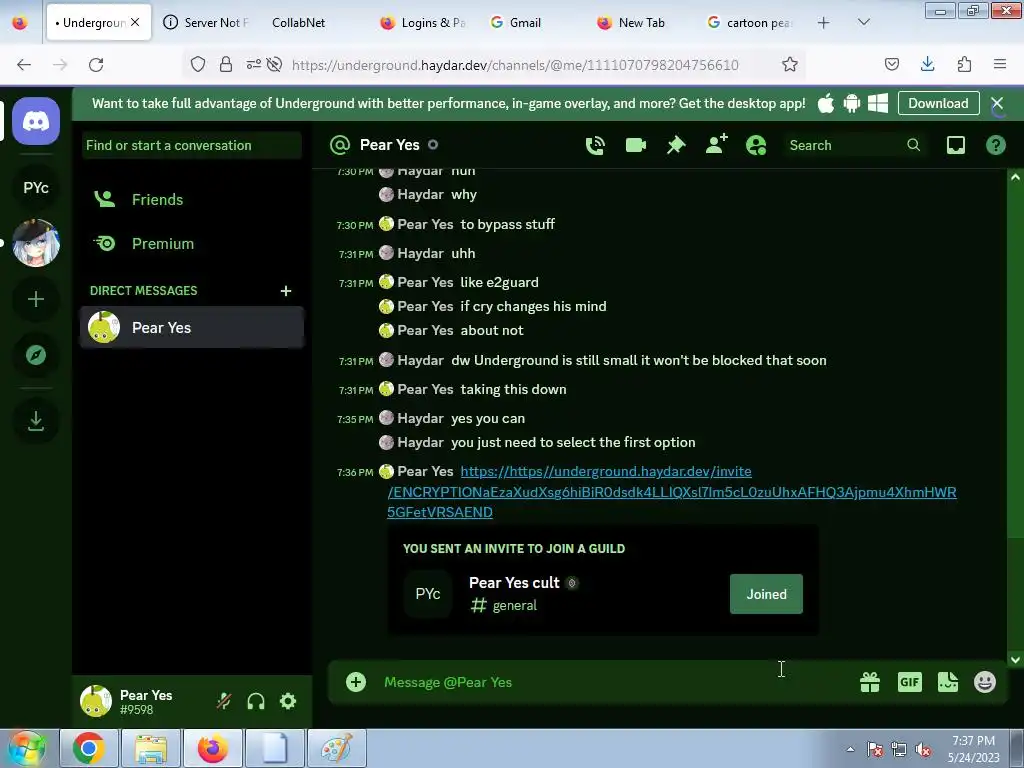Click the Download button in banner
Image resolution: width=1024 pixels, height=768 pixels.
[x=938, y=103]
